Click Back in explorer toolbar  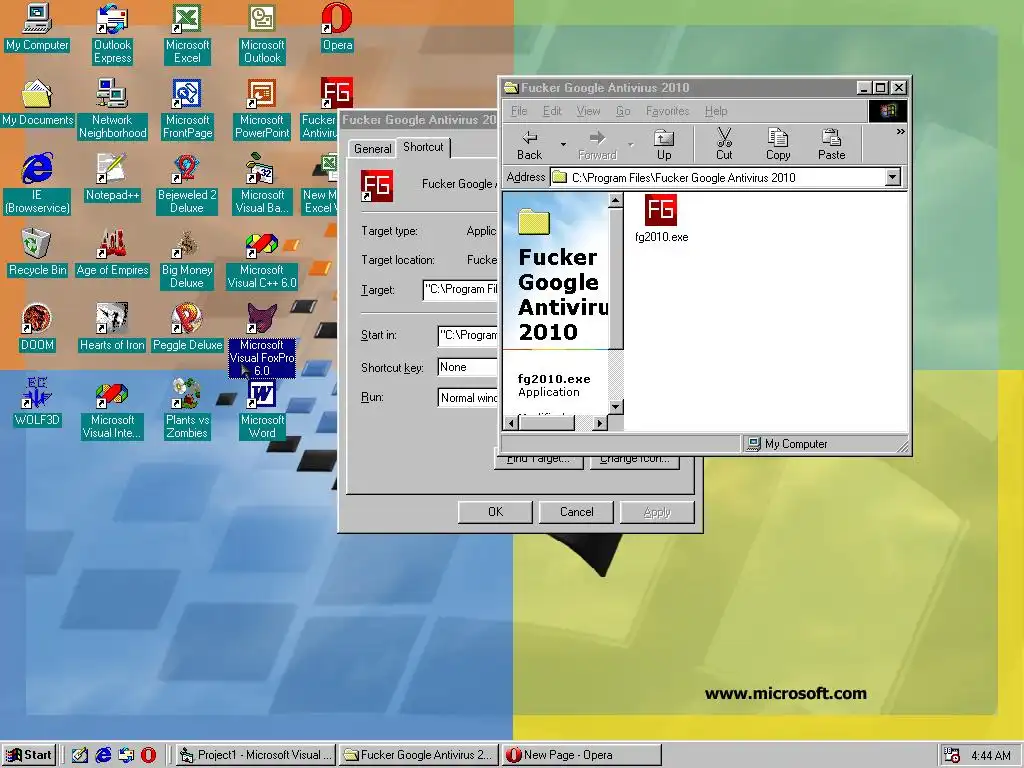(530, 144)
